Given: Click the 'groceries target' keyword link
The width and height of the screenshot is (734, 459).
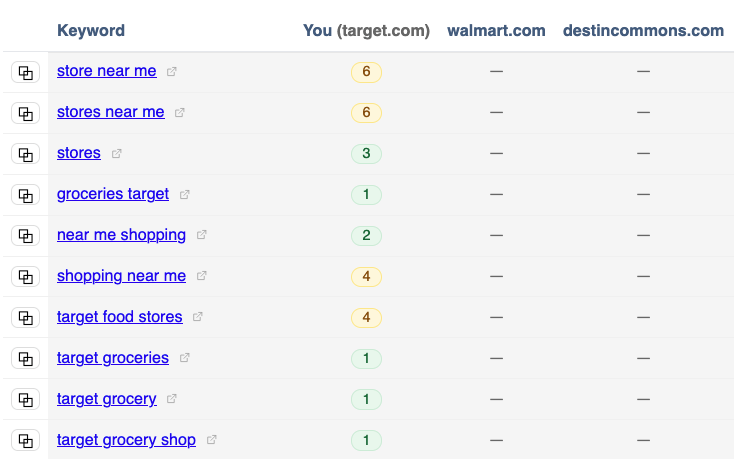Looking at the screenshot, I should (x=113, y=194).
